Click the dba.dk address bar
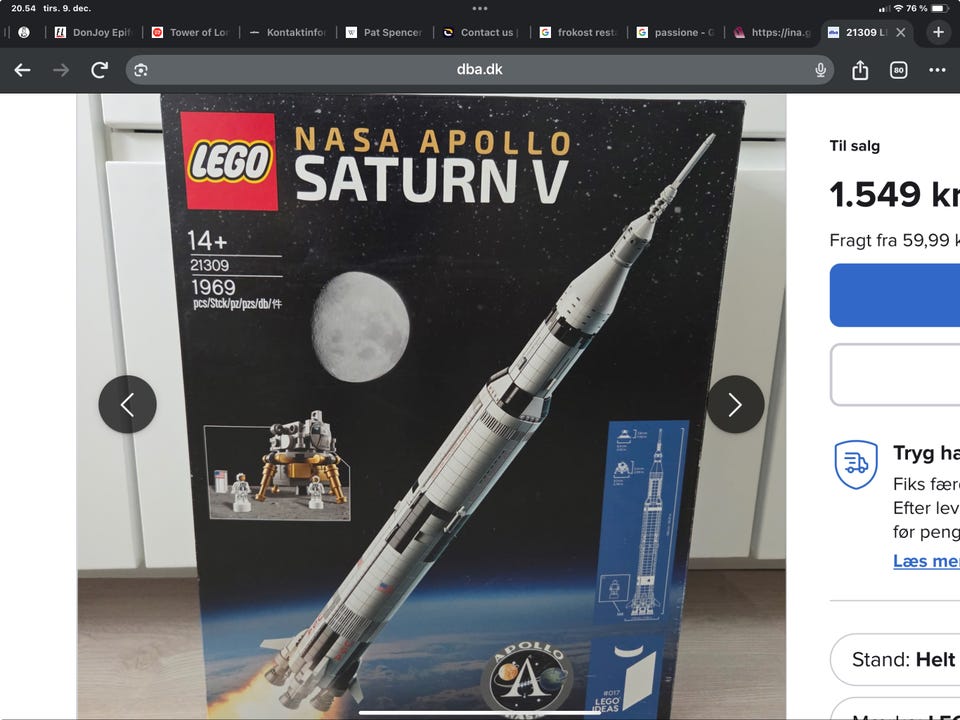Viewport: 960px width, 720px height. (x=479, y=69)
